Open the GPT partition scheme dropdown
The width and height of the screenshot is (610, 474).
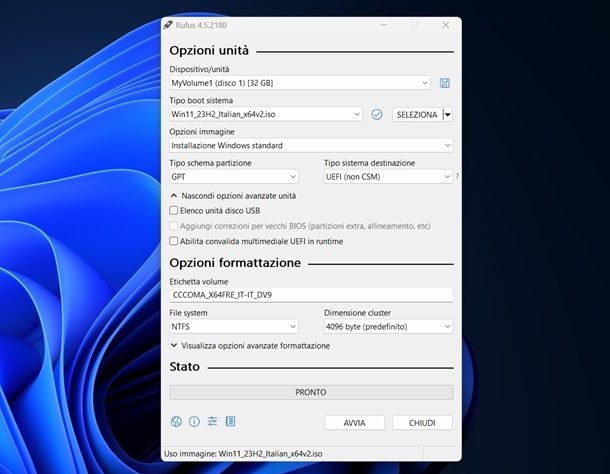[234, 177]
